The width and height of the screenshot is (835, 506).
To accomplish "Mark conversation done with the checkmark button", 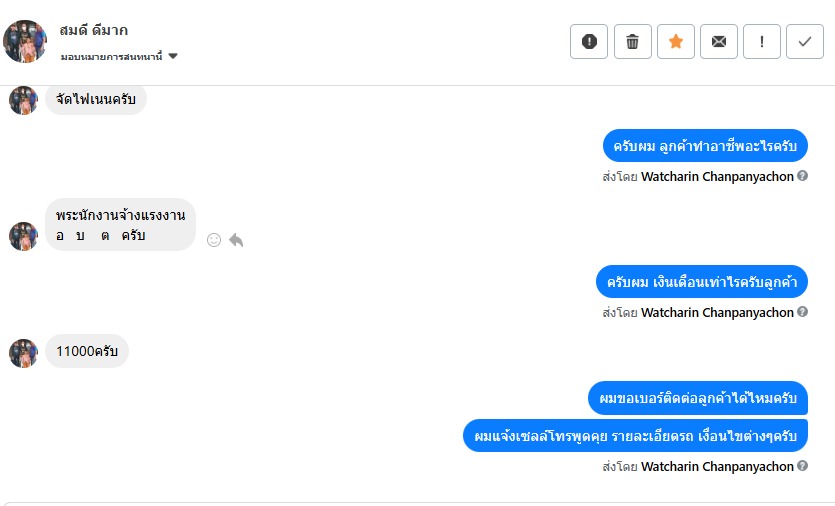I will tap(805, 41).
